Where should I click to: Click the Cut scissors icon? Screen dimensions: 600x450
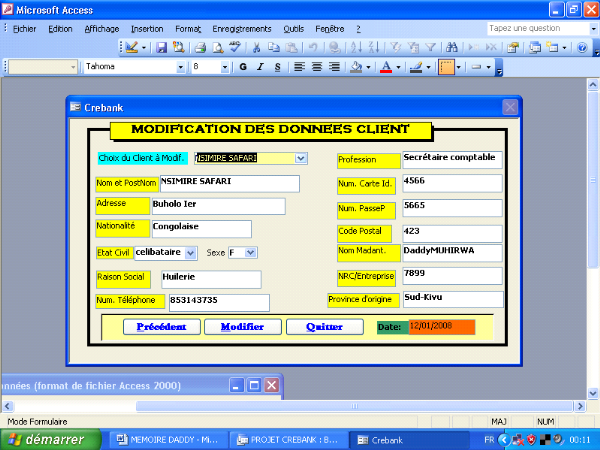pos(256,47)
